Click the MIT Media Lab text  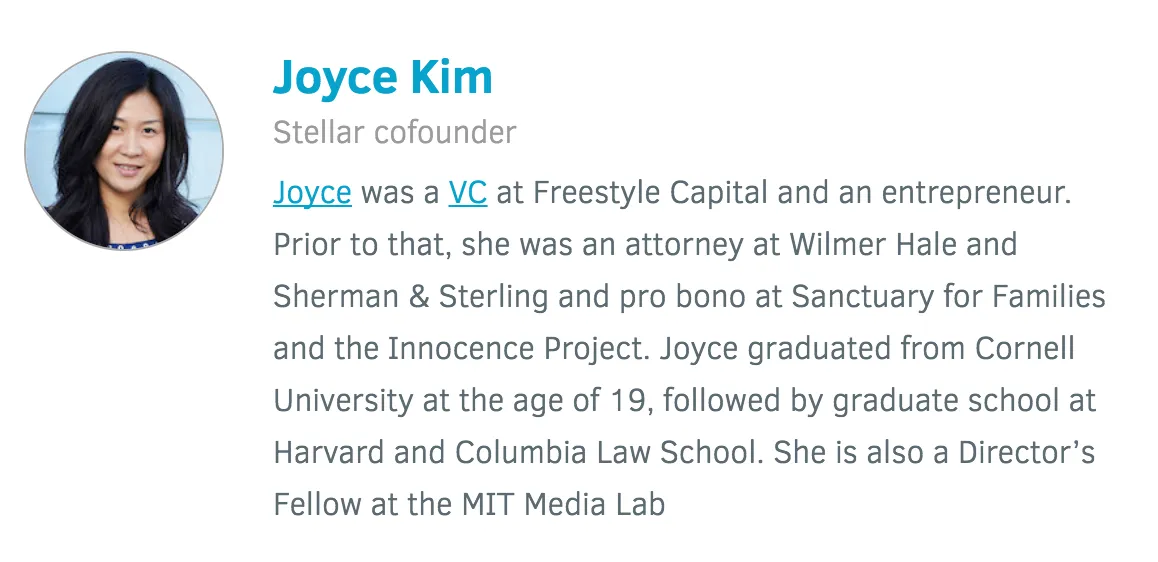[x=563, y=504]
